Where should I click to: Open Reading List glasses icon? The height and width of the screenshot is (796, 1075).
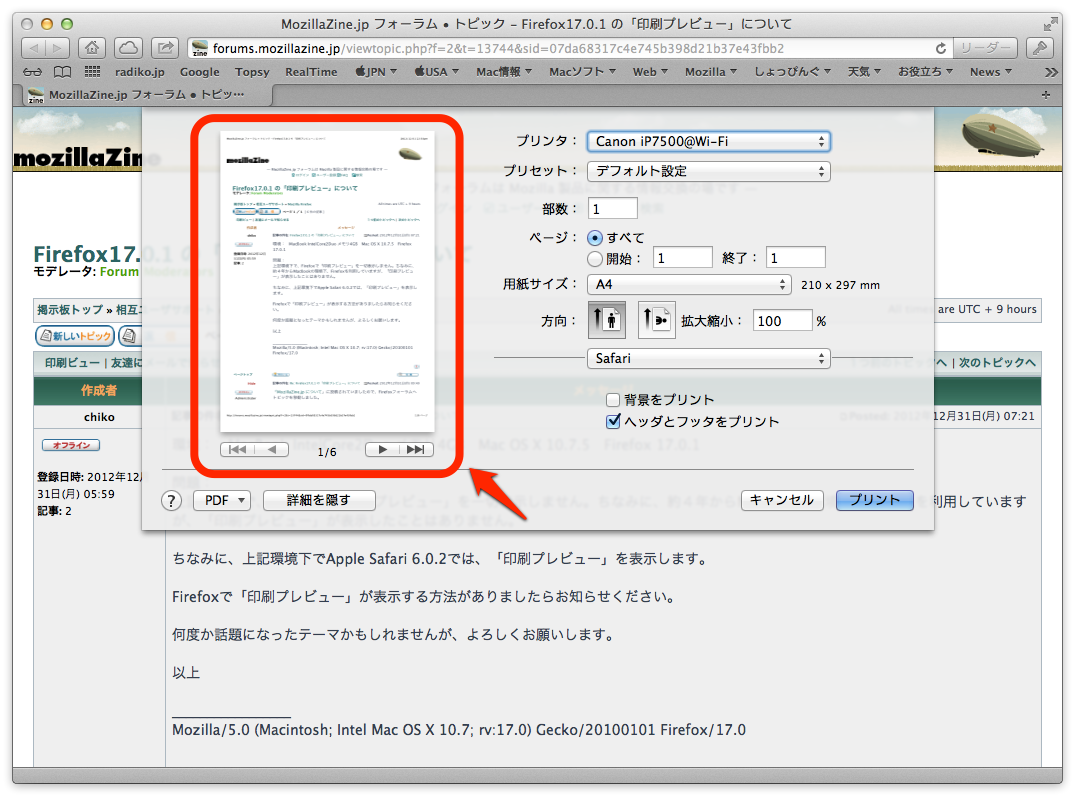coord(33,72)
